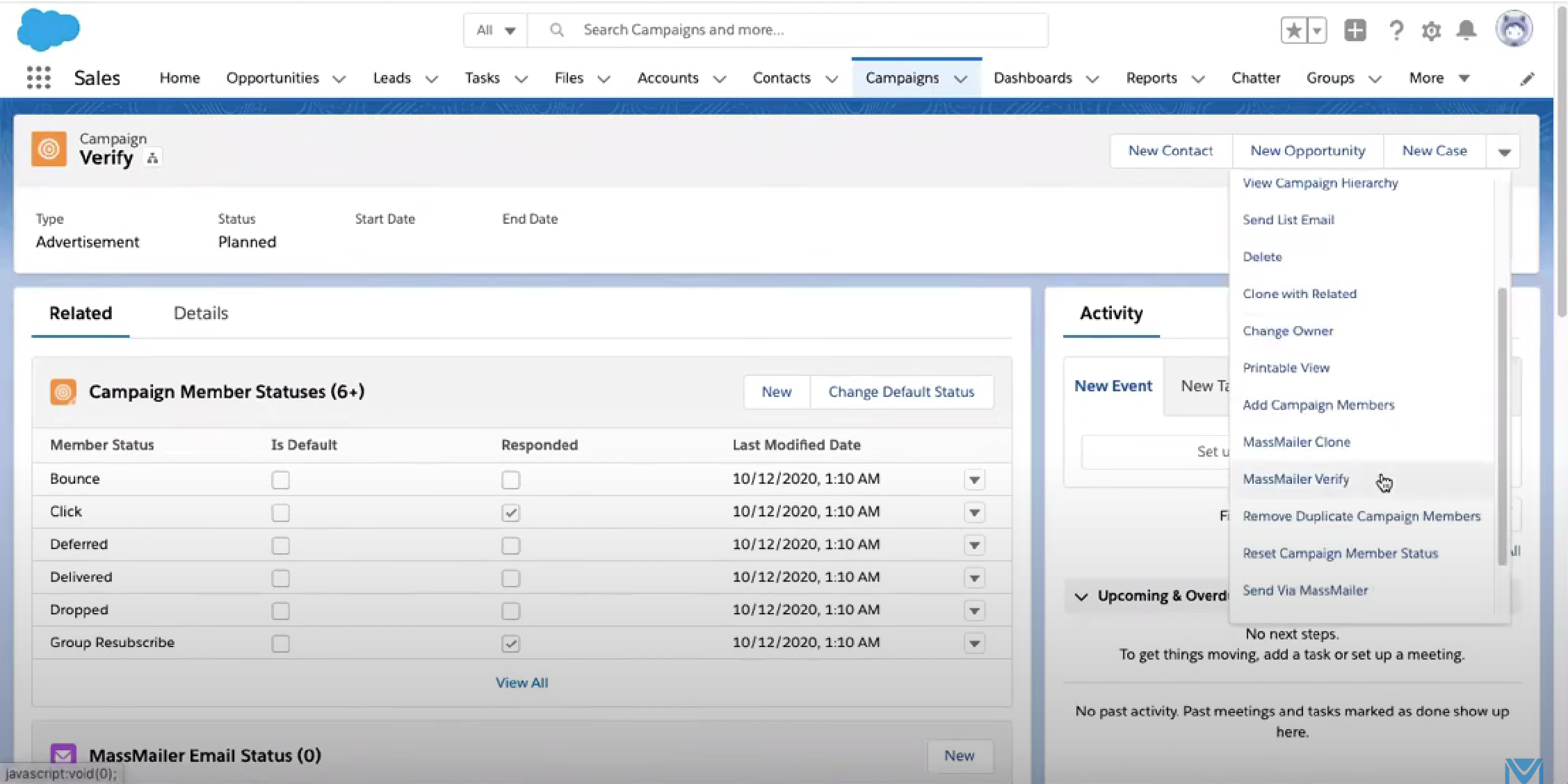The height and width of the screenshot is (784, 1568).
Task: Expand the Campaigns nav chevron
Action: pyautogui.click(x=960, y=79)
